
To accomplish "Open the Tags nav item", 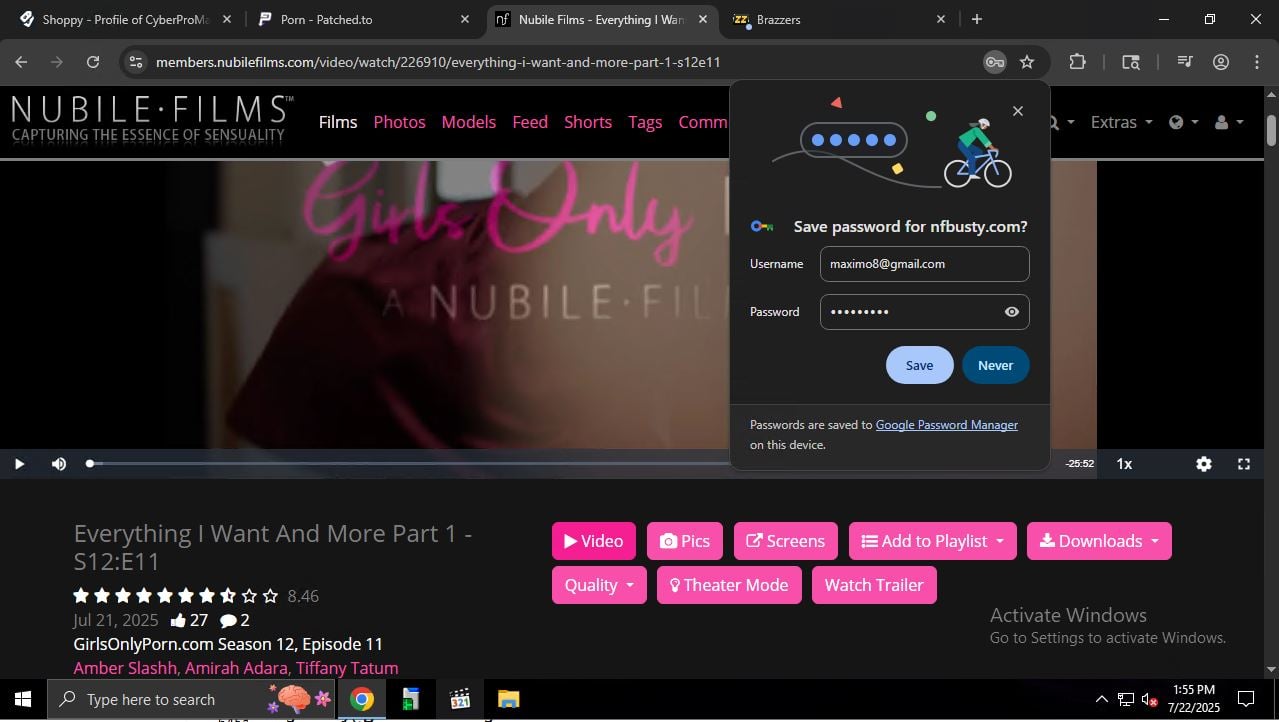I will (645, 122).
